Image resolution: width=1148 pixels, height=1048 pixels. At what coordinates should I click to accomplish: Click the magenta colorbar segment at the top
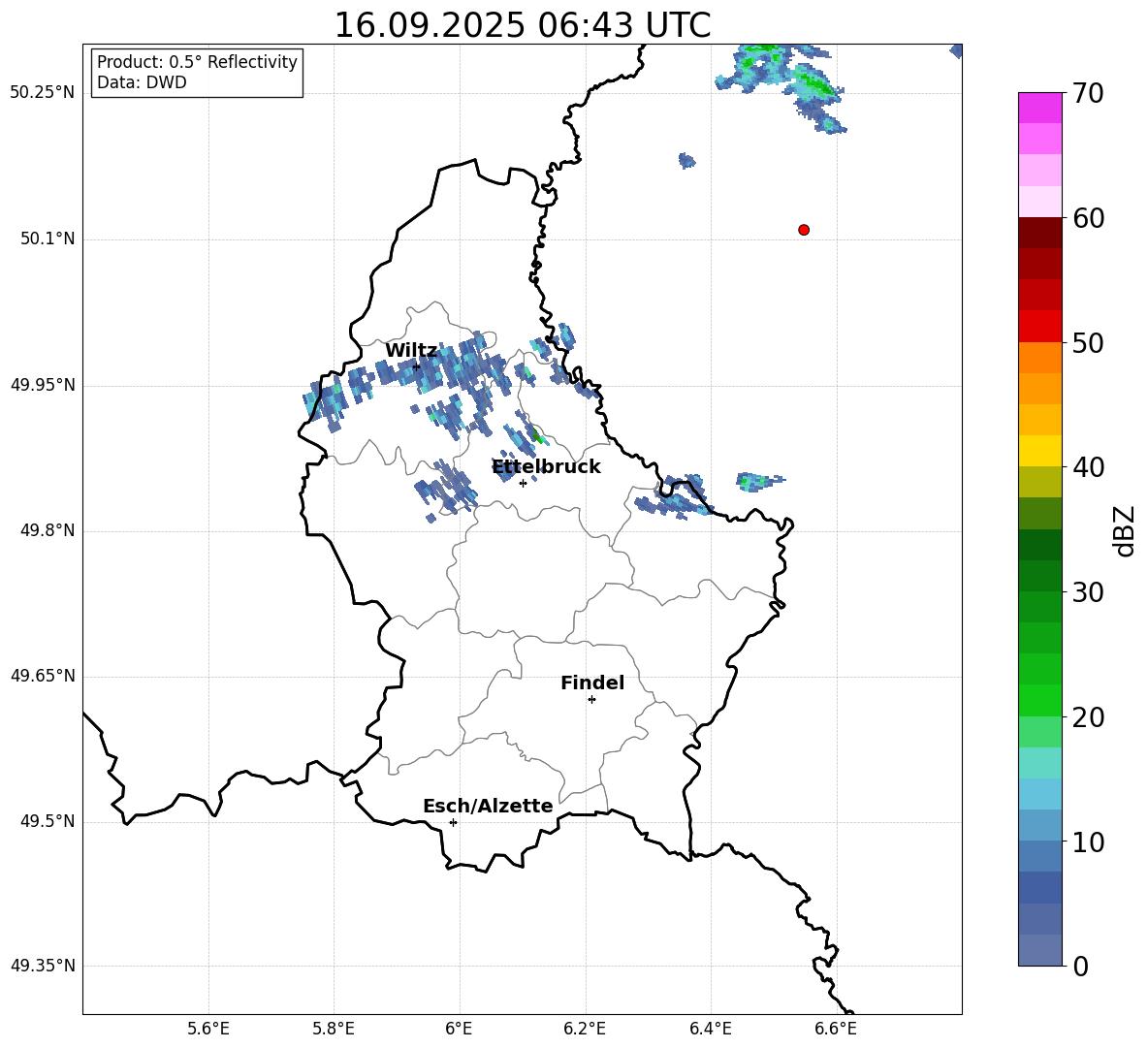(x=1039, y=108)
